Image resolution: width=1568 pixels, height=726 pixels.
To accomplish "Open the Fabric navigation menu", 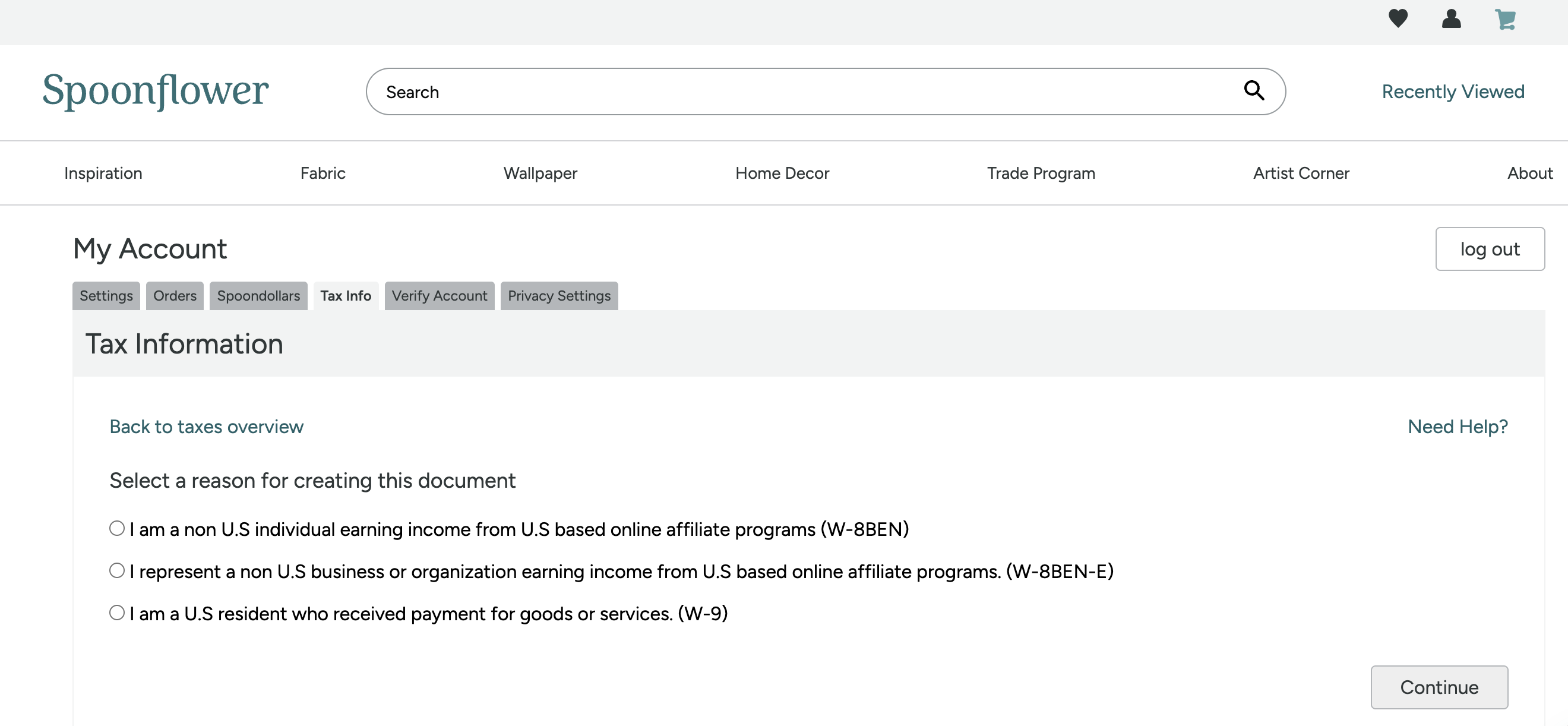I will coord(323,173).
